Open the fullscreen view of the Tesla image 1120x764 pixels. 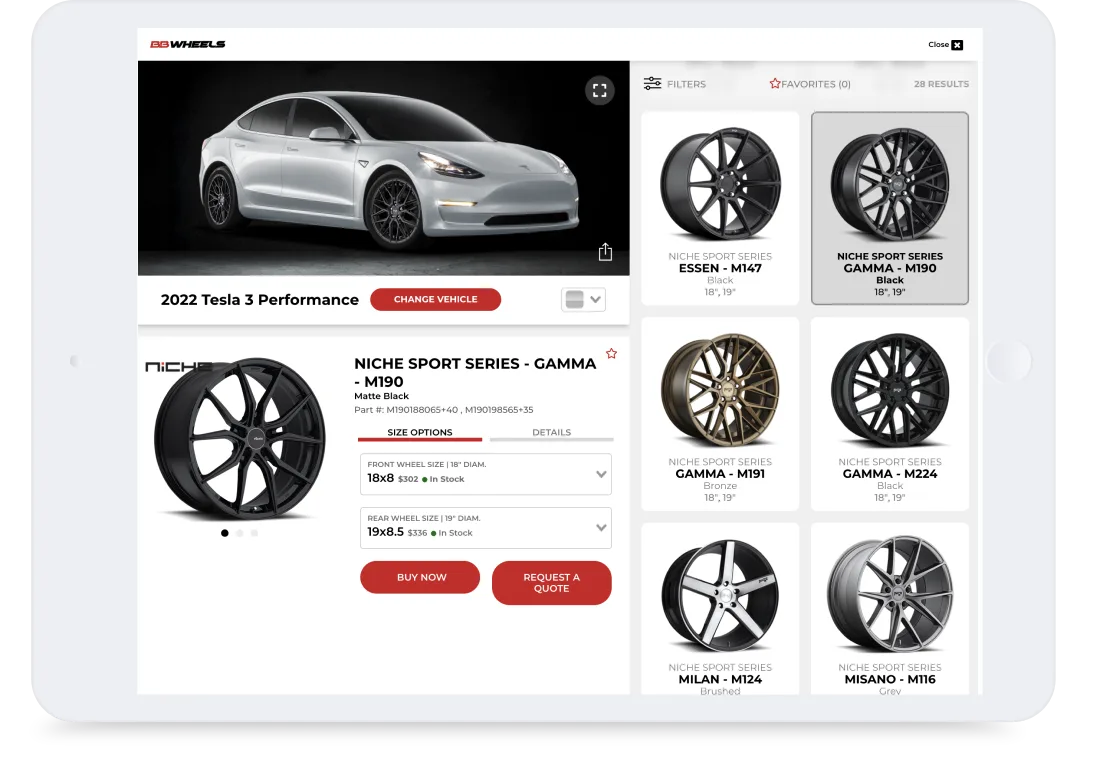pyautogui.click(x=600, y=90)
